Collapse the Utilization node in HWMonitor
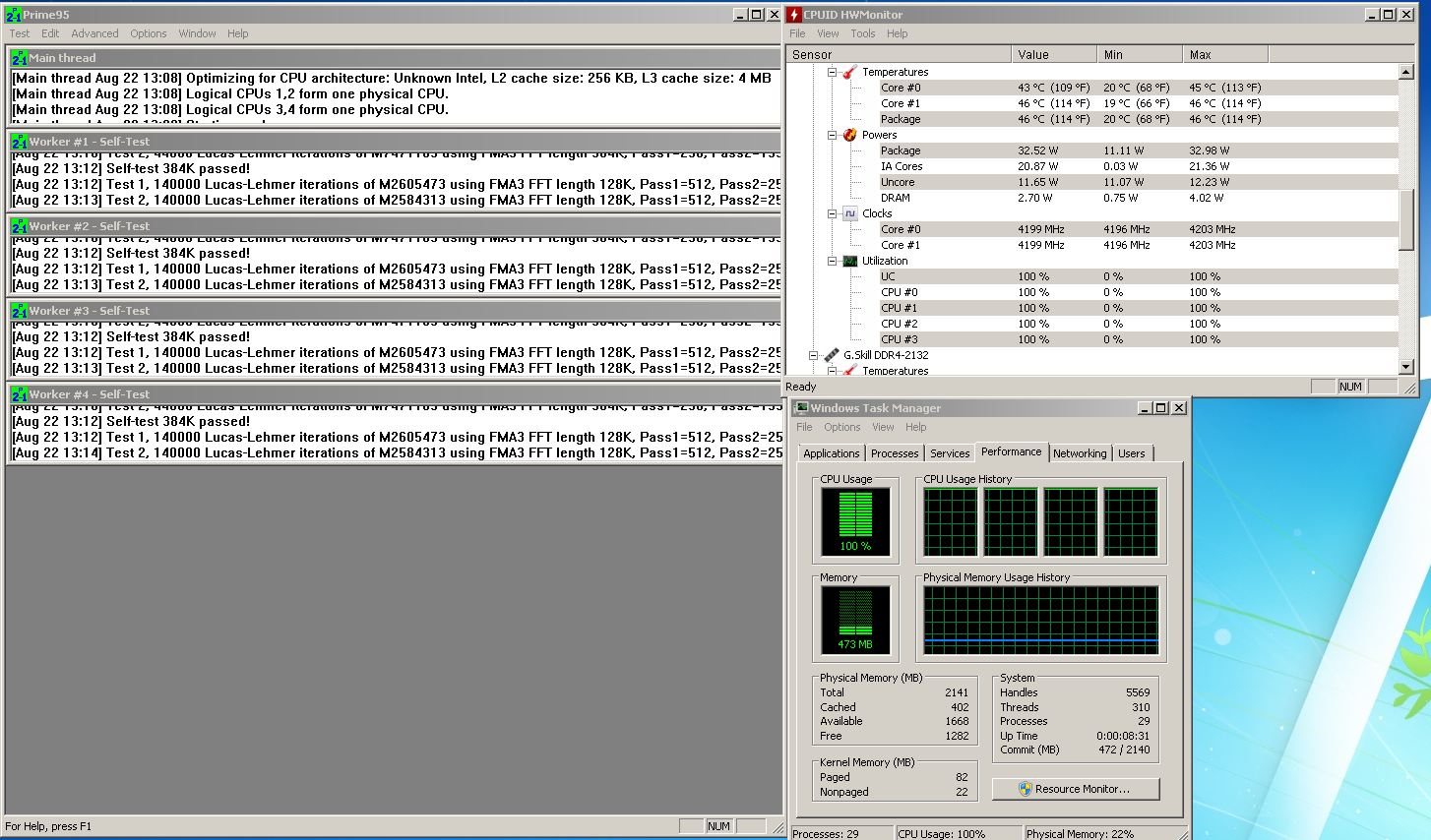The image size is (1431, 840). pos(832,261)
